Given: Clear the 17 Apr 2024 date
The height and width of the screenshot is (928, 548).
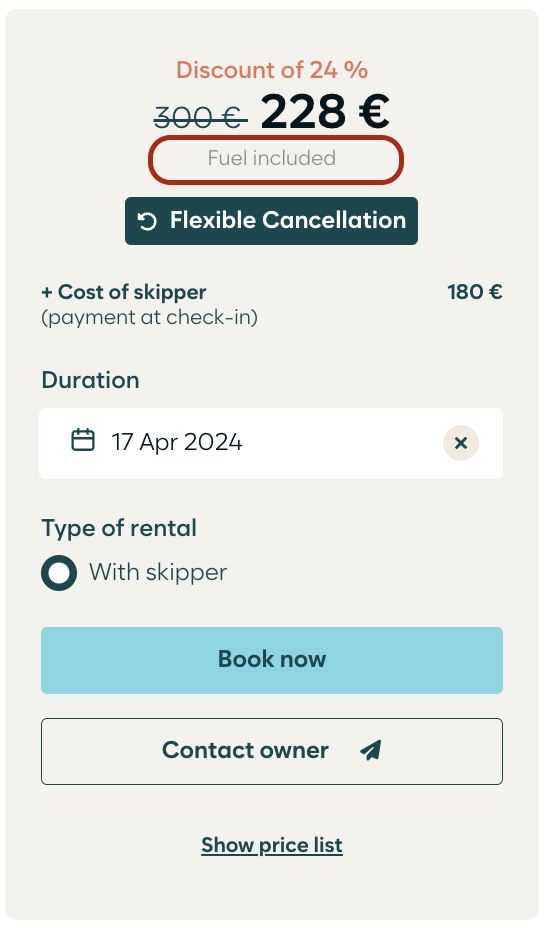Looking at the screenshot, I should pos(461,443).
